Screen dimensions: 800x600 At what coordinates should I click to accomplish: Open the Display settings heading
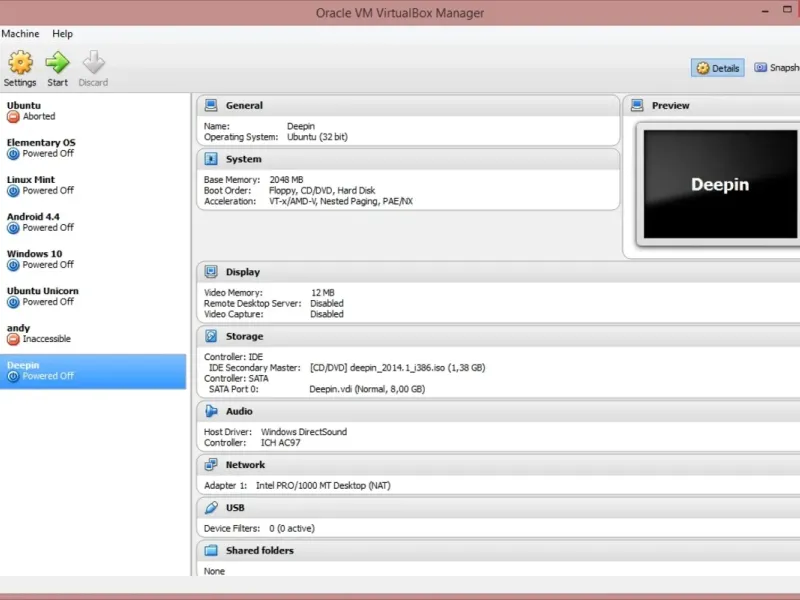point(243,272)
